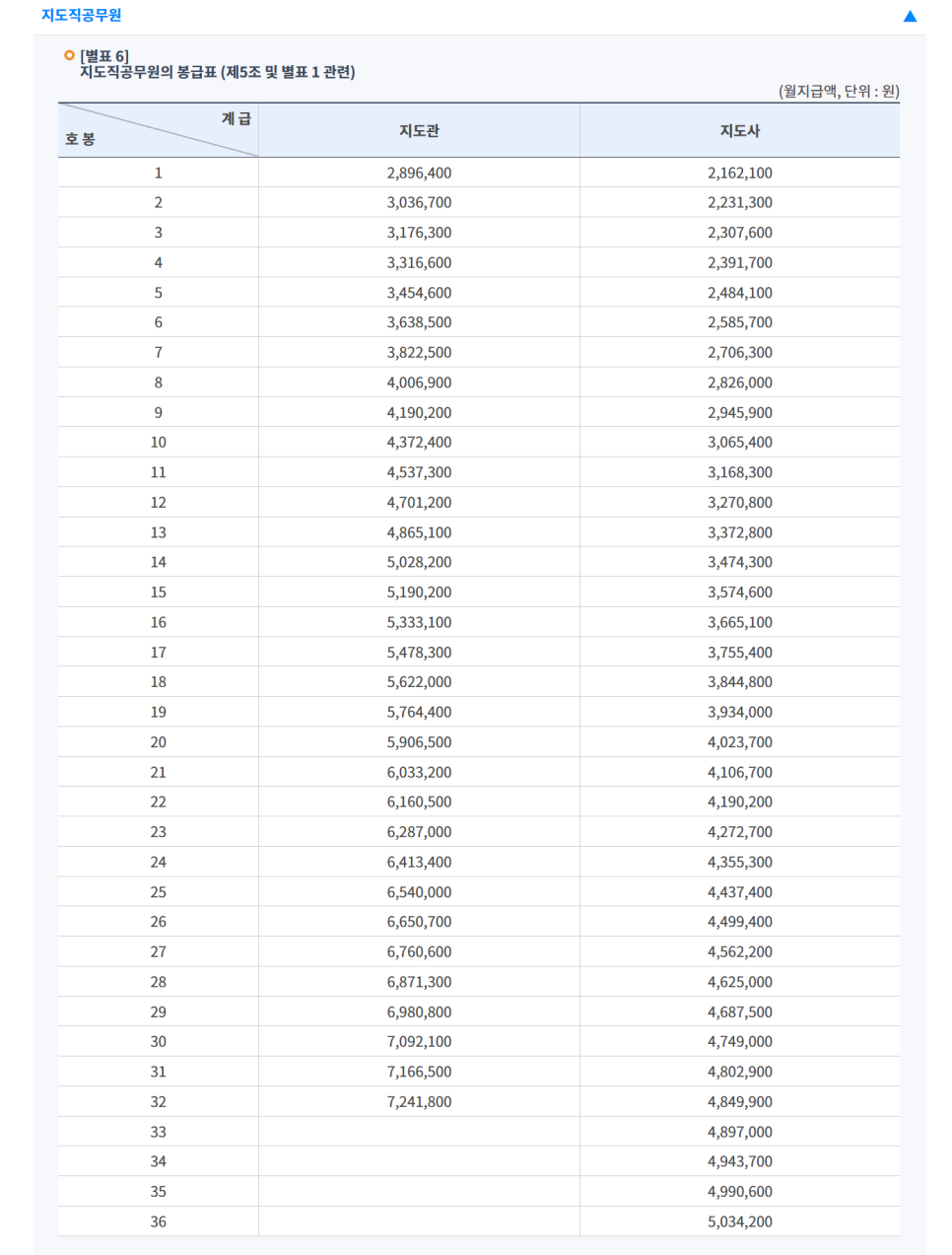Screen dimensions: 952x1255
Task: Click the 지도관 top salary 7,241,800
Action: pos(419,1102)
